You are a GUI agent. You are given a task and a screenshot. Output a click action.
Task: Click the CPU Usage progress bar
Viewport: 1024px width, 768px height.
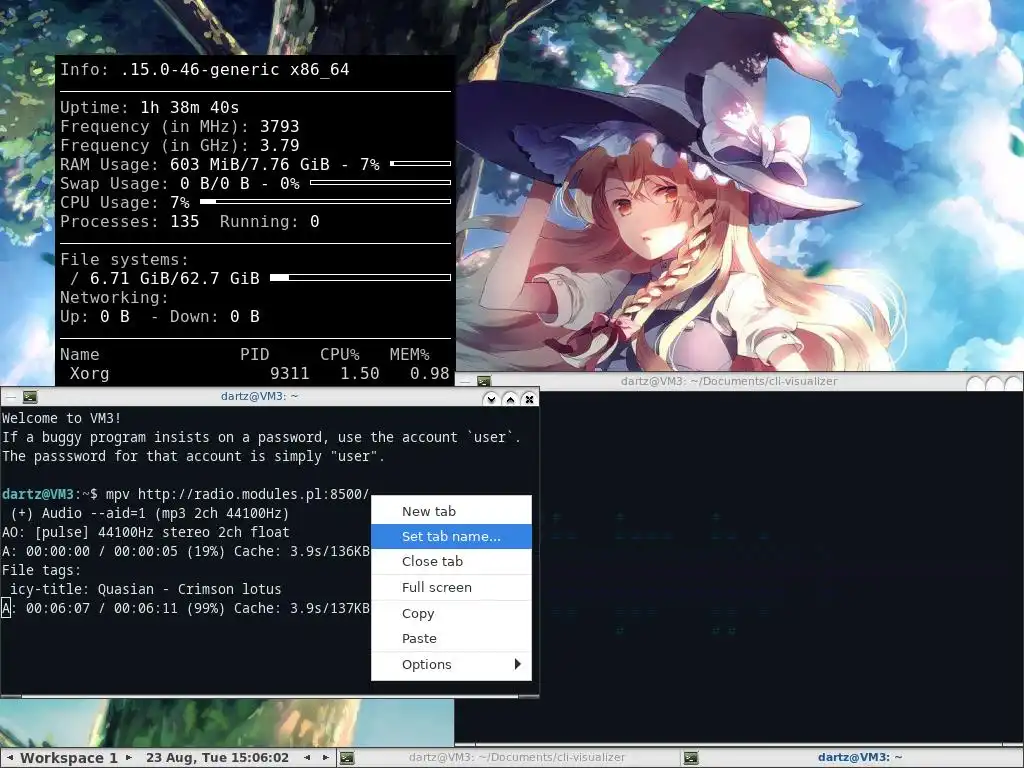pyautogui.click(x=325, y=201)
